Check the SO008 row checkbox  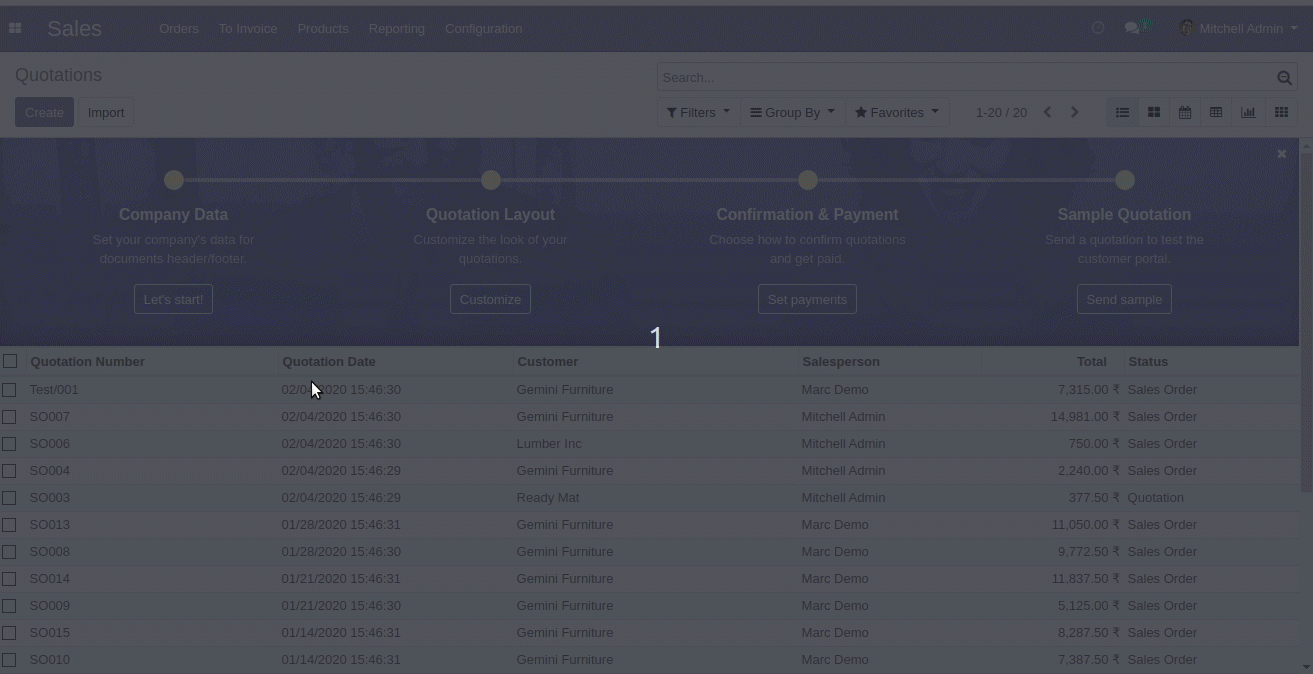click(x=9, y=551)
